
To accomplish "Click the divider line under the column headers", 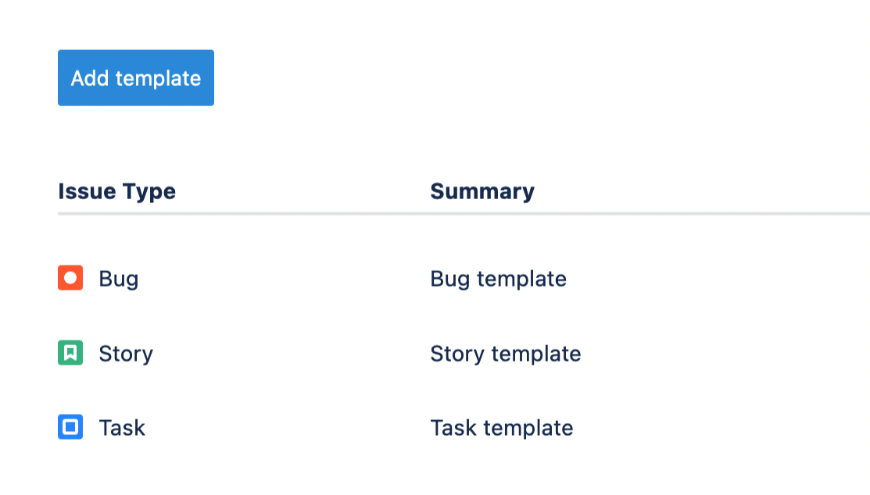I will [x=464, y=214].
